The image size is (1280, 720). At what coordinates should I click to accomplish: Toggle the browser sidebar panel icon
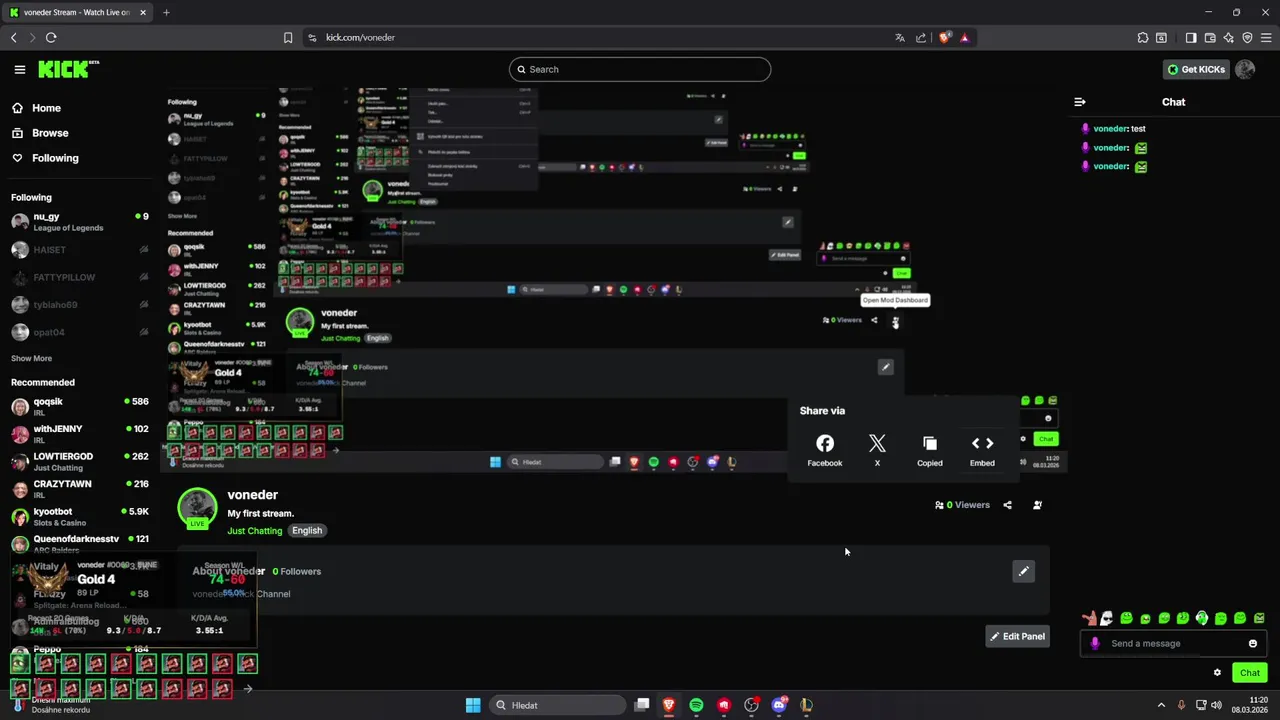(1191, 37)
